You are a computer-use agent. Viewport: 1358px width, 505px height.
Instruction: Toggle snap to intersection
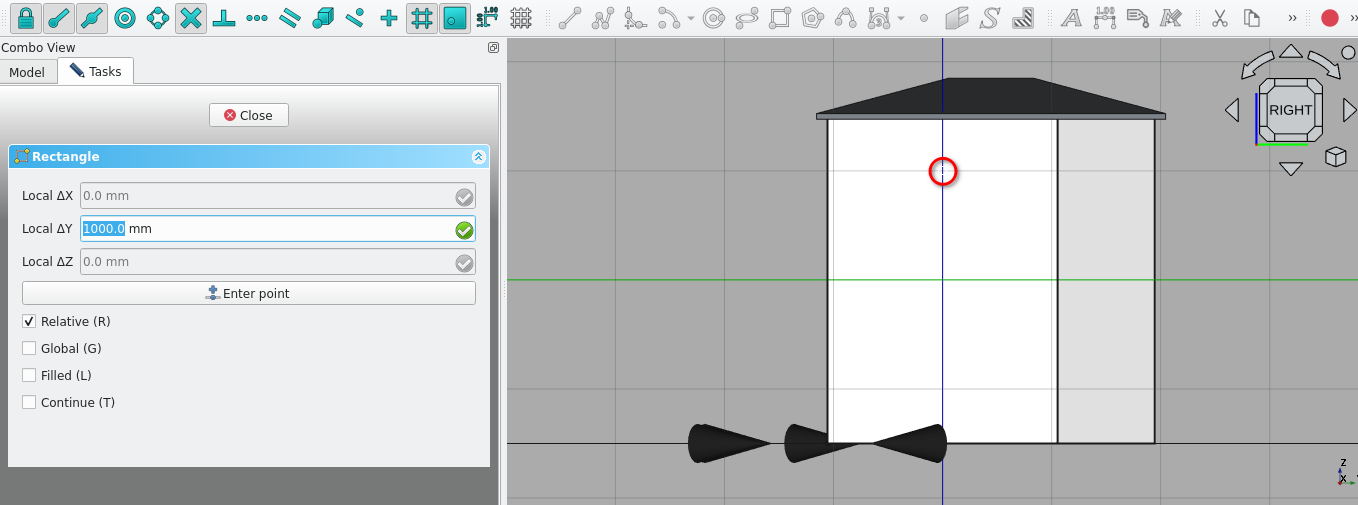click(x=191, y=18)
